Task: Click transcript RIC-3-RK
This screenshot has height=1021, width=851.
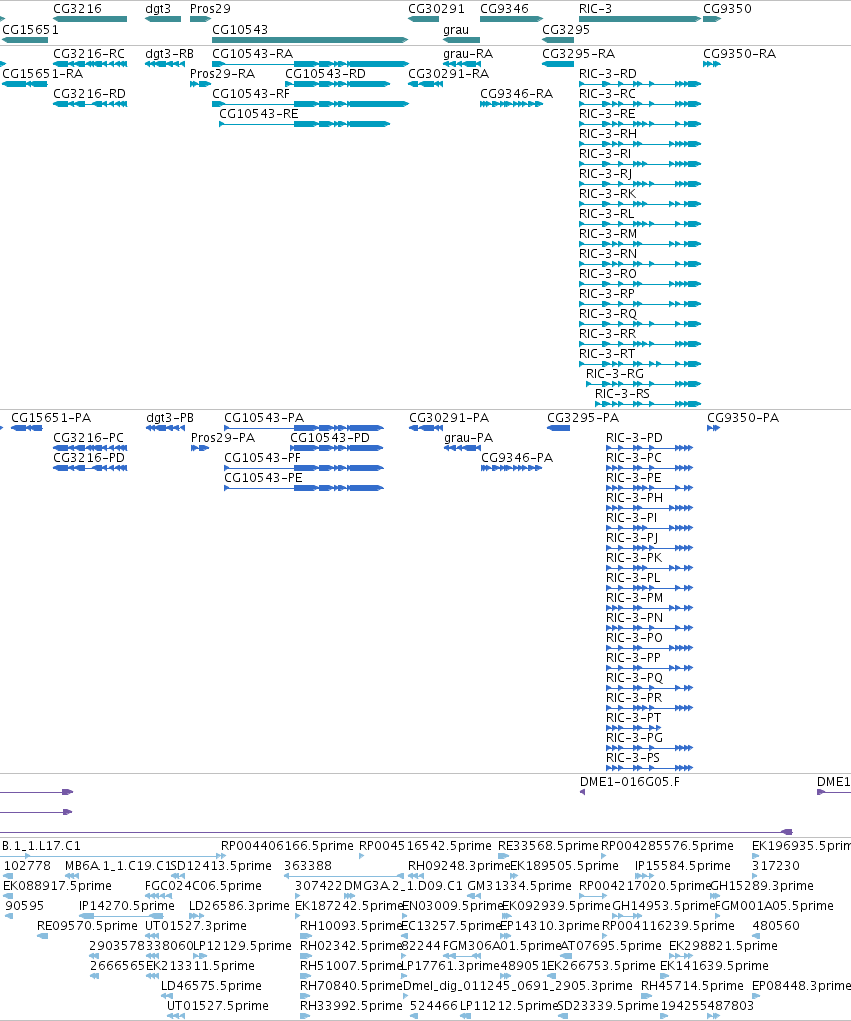Action: pyautogui.click(x=607, y=194)
